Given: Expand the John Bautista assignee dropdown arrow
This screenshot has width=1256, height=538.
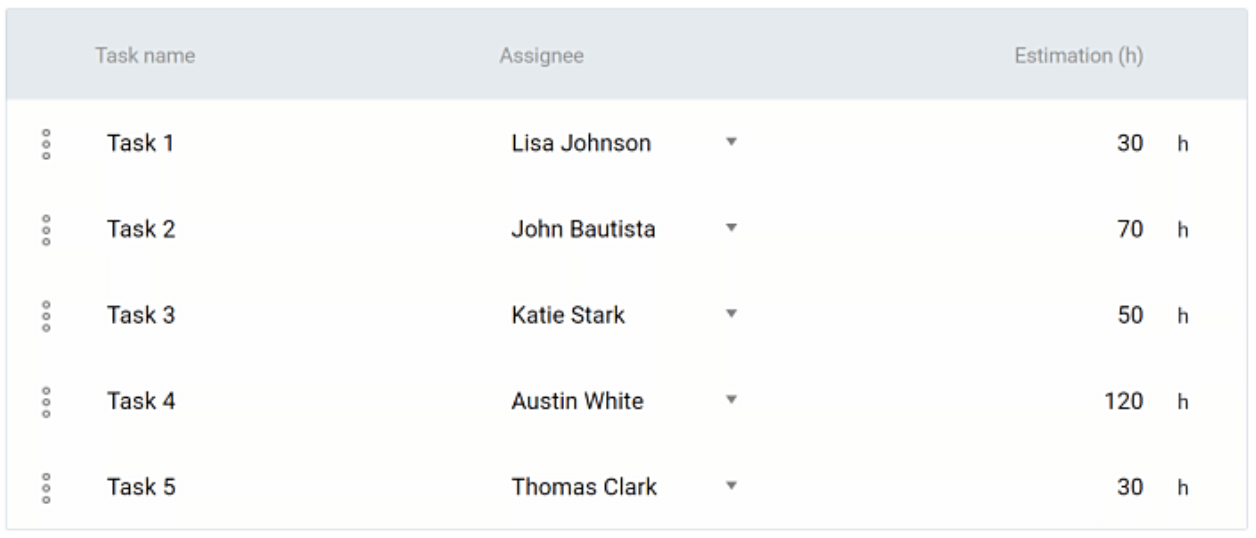Looking at the screenshot, I should (x=731, y=229).
